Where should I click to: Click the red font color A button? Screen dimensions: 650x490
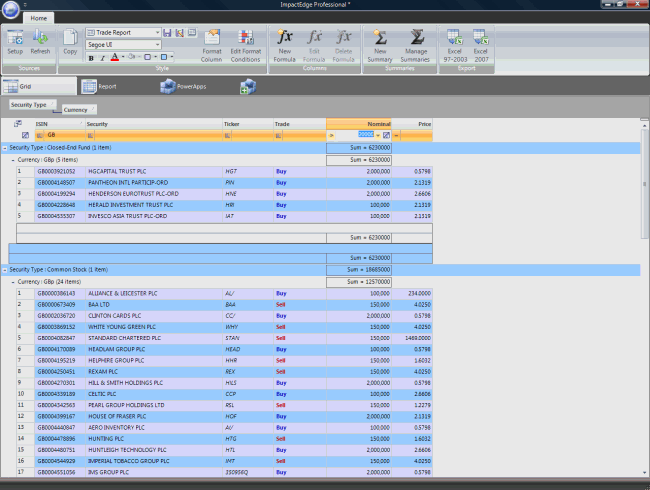tap(115, 57)
